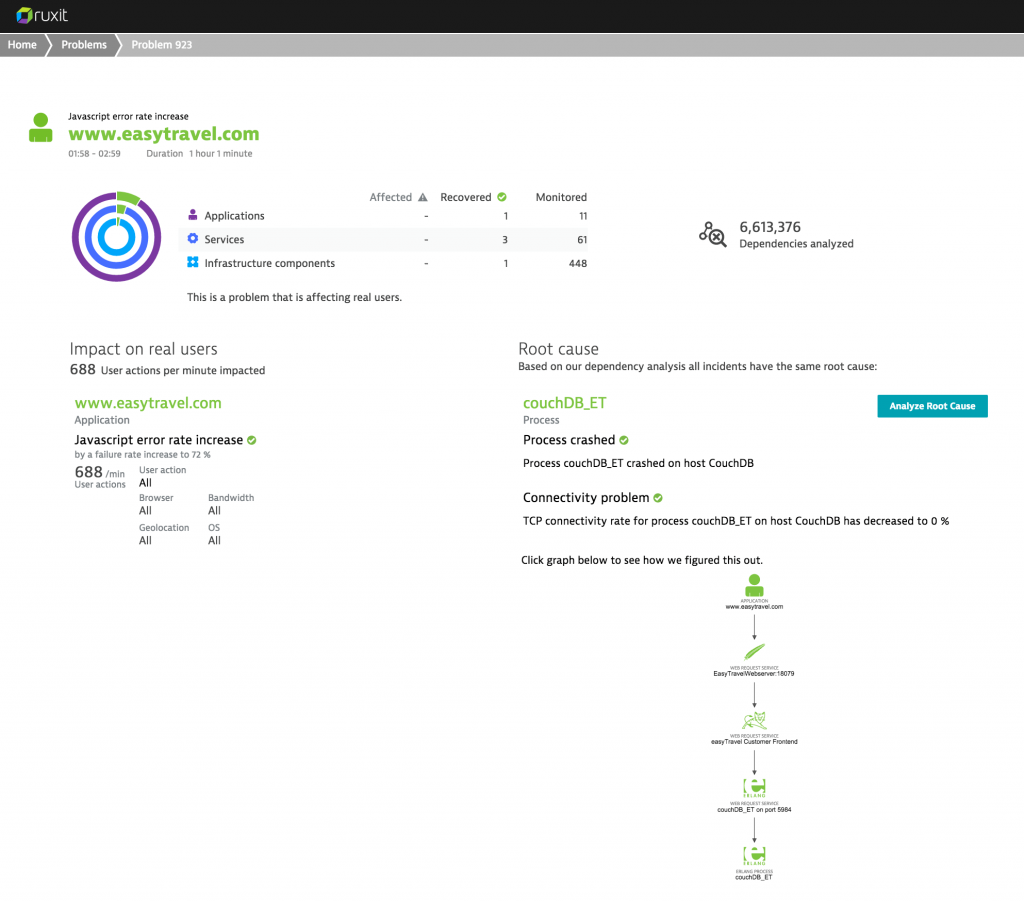The height and width of the screenshot is (901, 1024).
Task: Click 688 /min user actions value
Action: 99,472
